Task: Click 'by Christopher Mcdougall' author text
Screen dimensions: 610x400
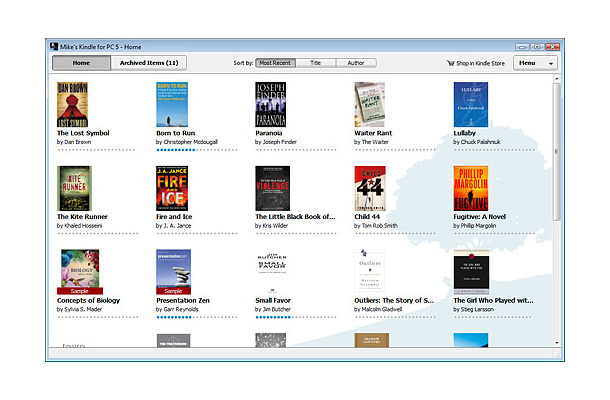Action: pos(187,142)
